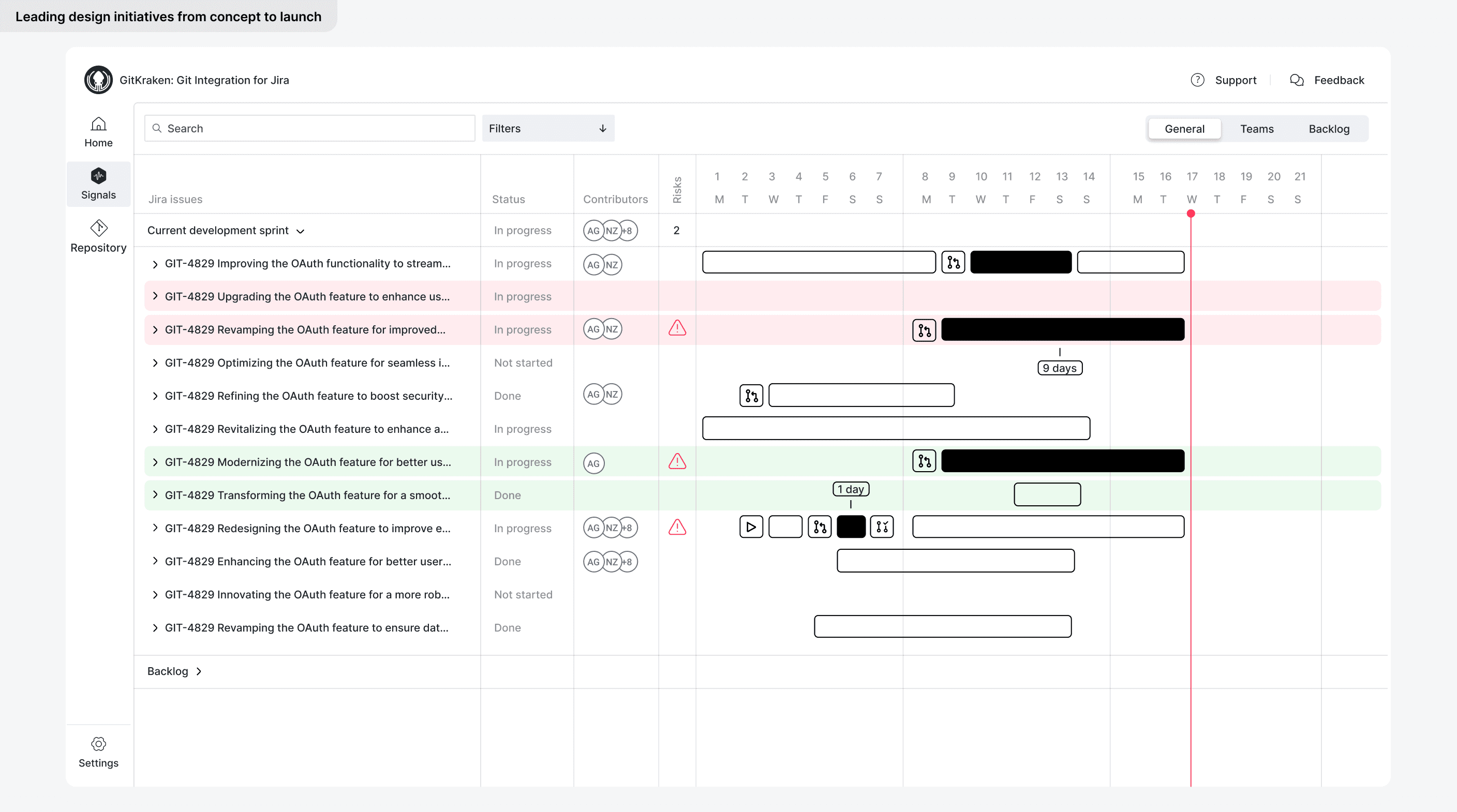Click the Support help icon

click(1197, 80)
